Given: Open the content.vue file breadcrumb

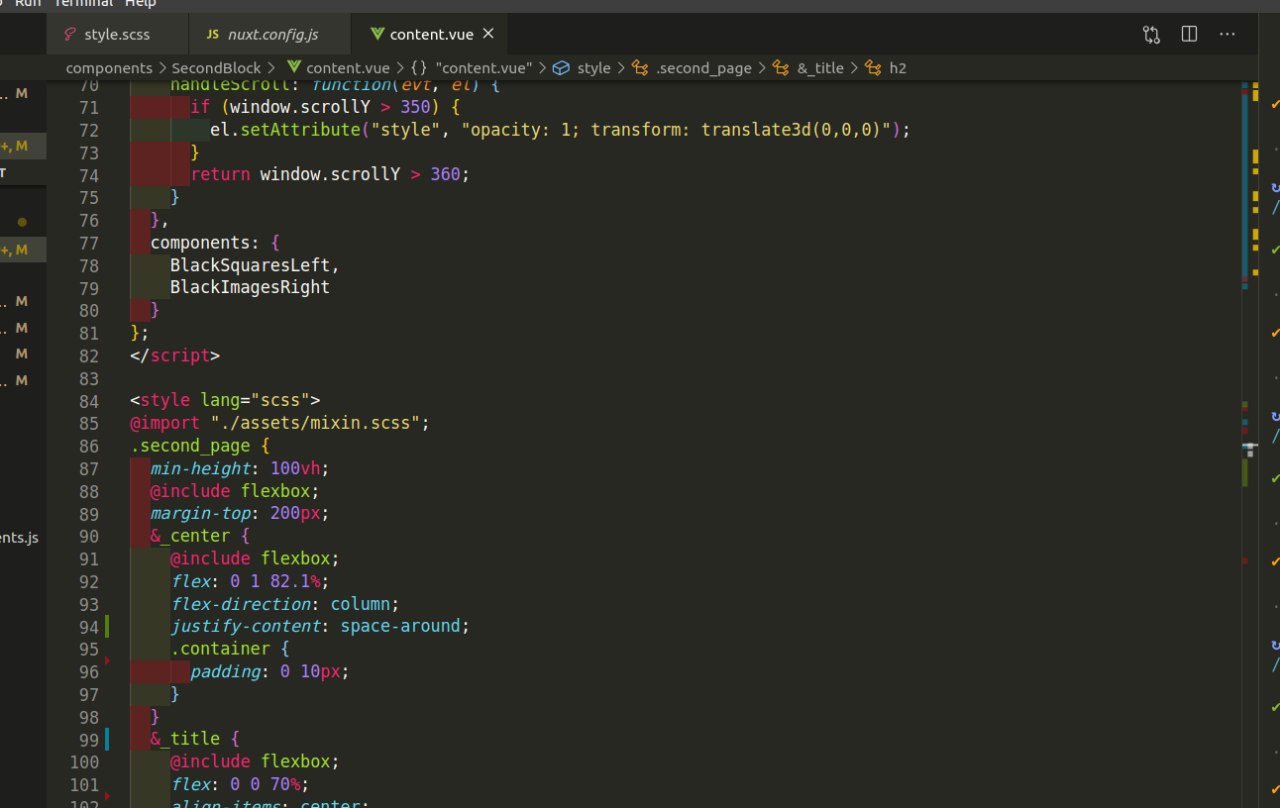Looking at the screenshot, I should (x=338, y=68).
